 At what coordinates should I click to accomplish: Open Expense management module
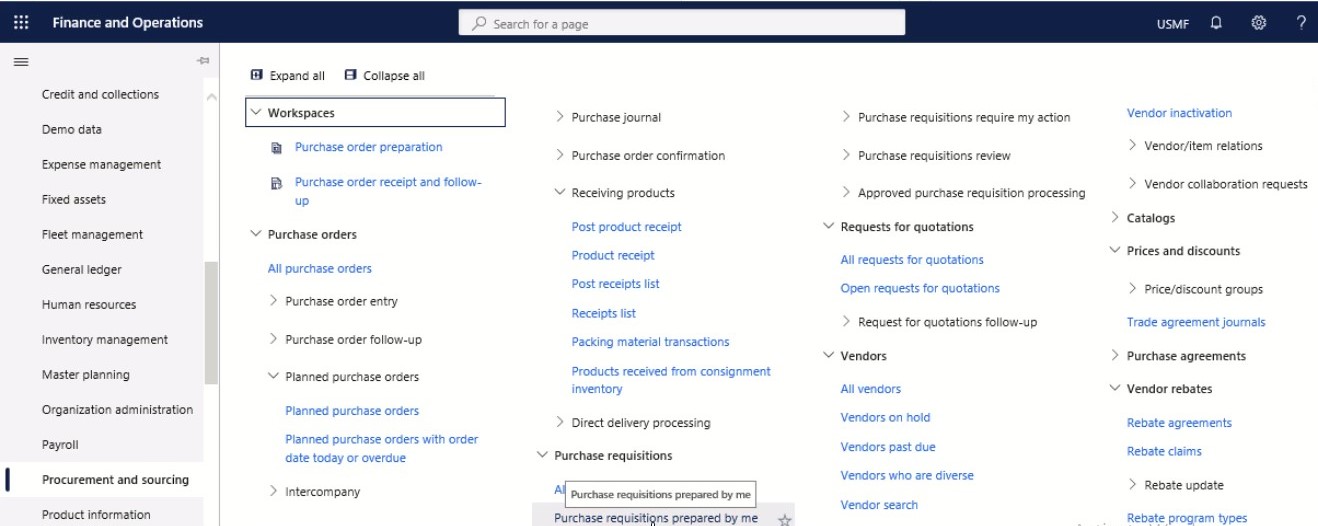[x=101, y=164]
